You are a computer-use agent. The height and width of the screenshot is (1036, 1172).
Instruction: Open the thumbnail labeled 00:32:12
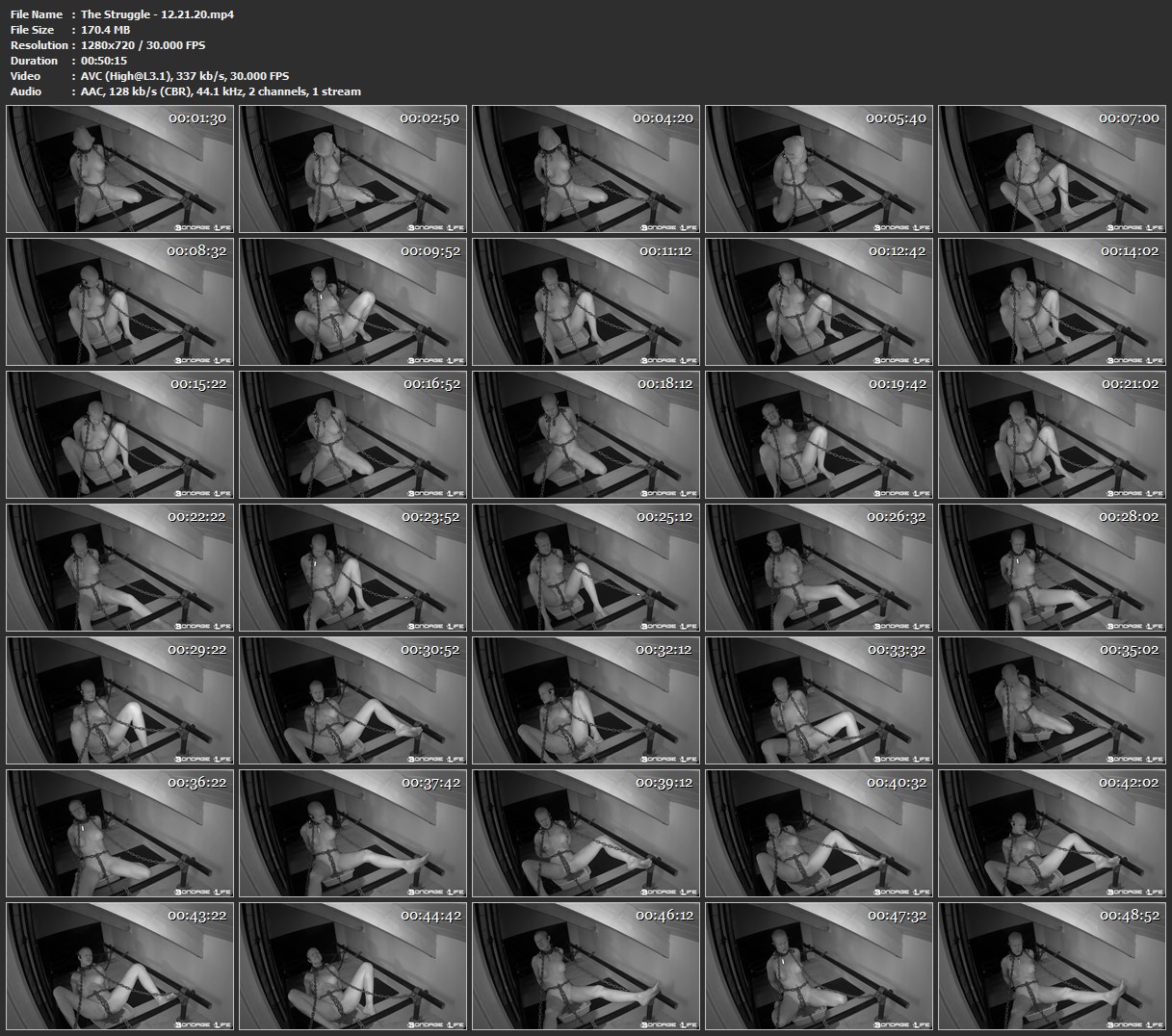586,700
